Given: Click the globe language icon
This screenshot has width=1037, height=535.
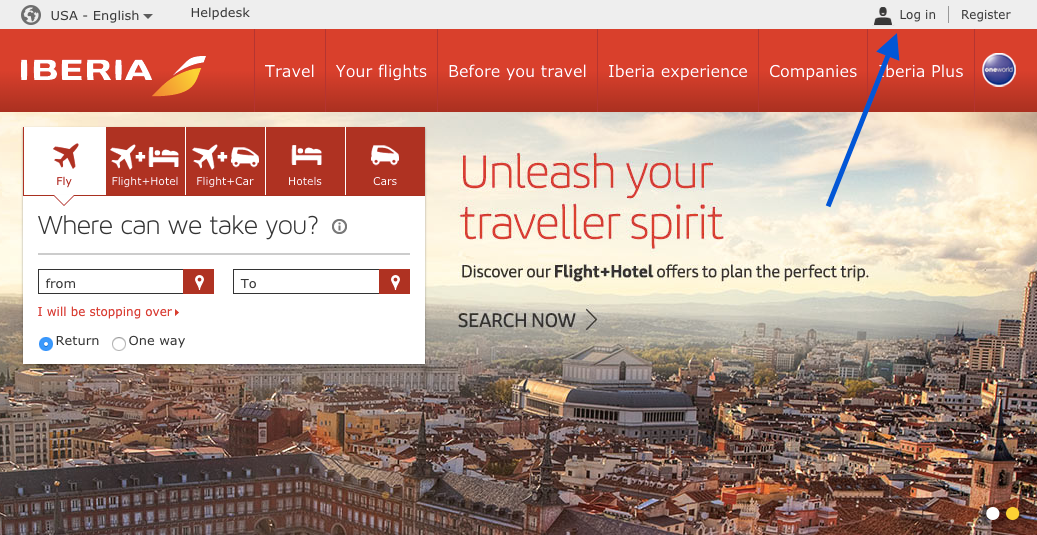Looking at the screenshot, I should point(31,15).
